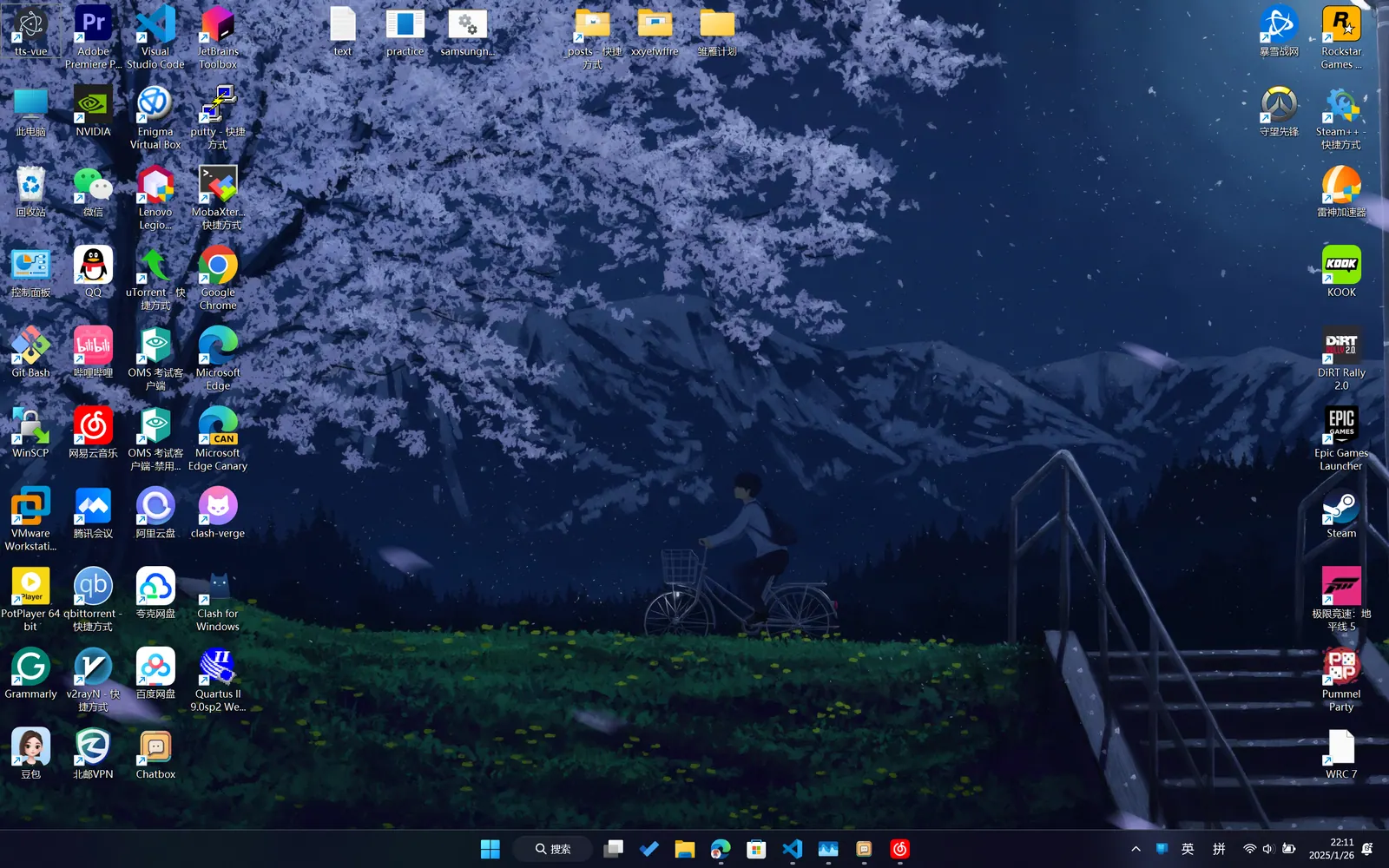Open NetEase Cloud Music from the taskbar

[899, 849]
